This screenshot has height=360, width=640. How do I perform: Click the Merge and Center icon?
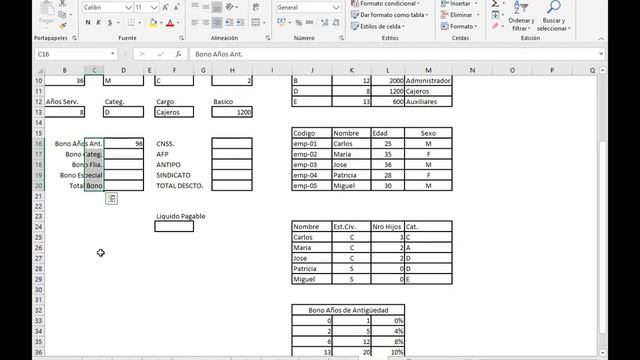(256, 22)
